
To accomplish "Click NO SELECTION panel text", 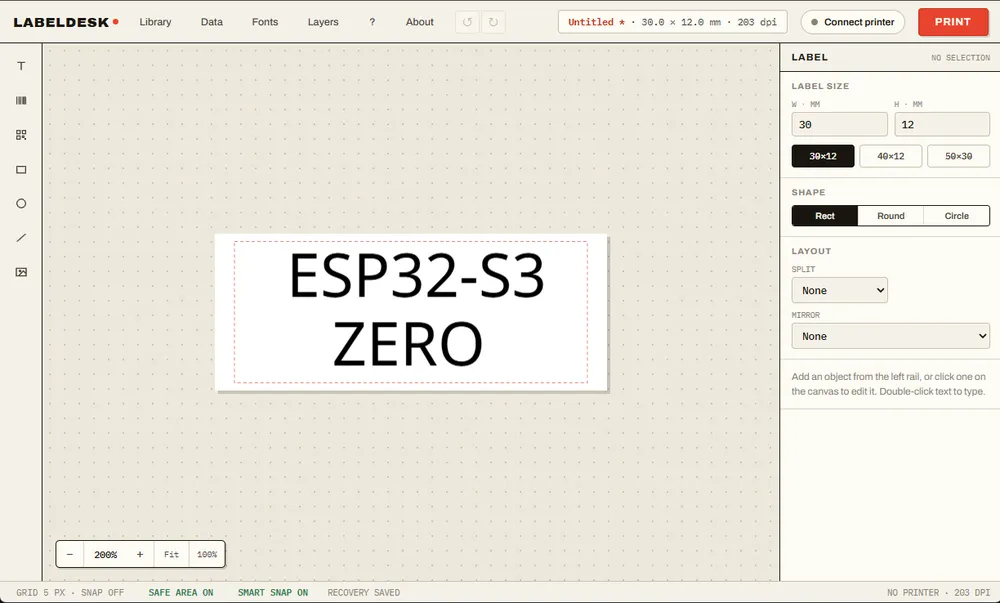I will pos(960,58).
